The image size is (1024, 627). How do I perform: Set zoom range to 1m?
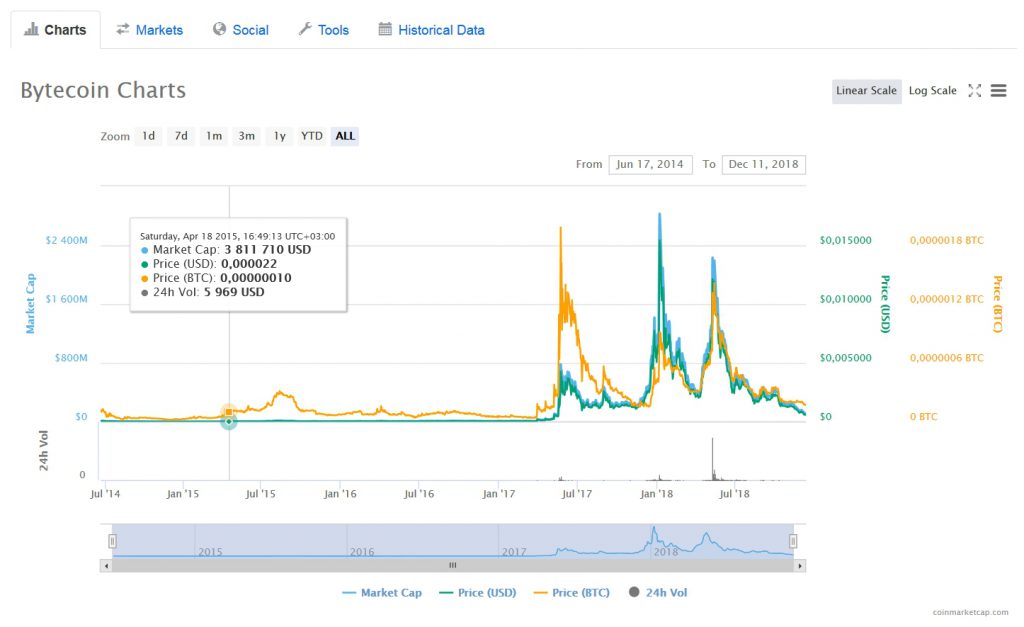pos(214,136)
